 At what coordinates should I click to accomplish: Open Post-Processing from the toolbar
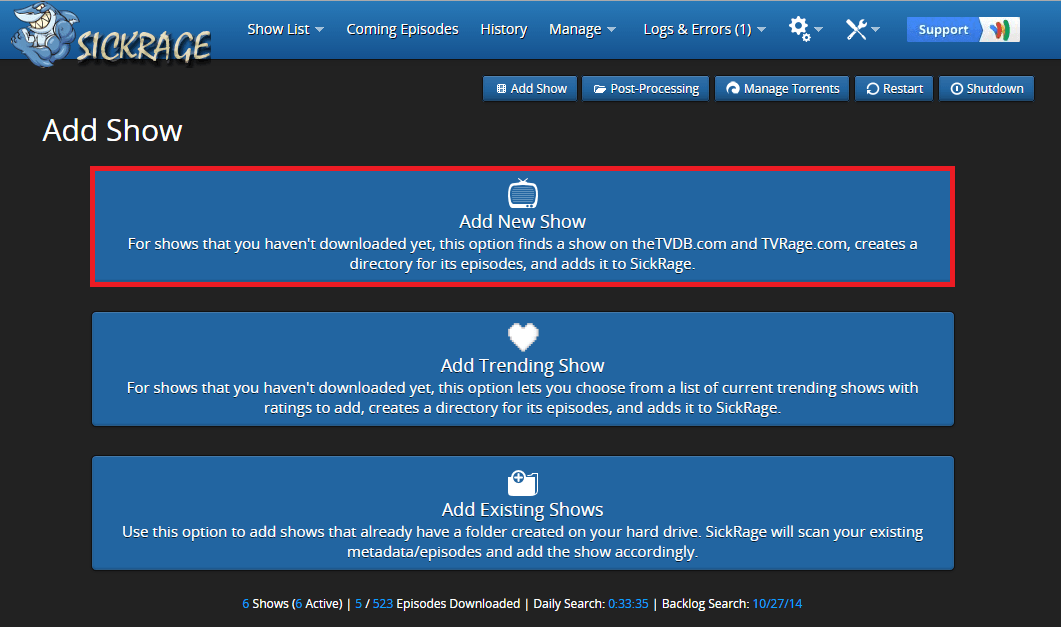[645, 89]
